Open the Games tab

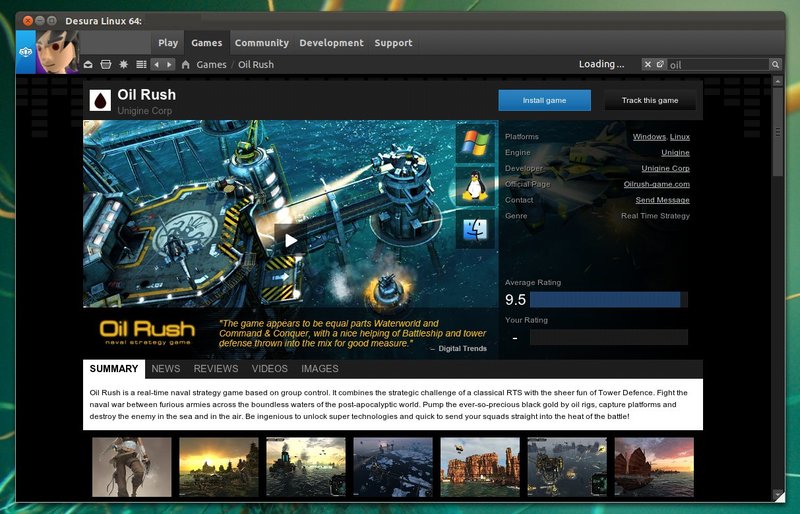coord(207,43)
